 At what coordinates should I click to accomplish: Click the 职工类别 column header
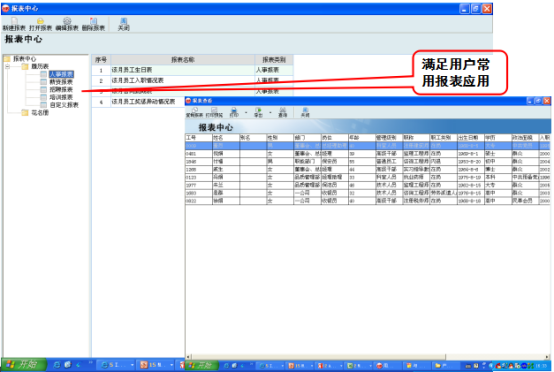coord(443,137)
